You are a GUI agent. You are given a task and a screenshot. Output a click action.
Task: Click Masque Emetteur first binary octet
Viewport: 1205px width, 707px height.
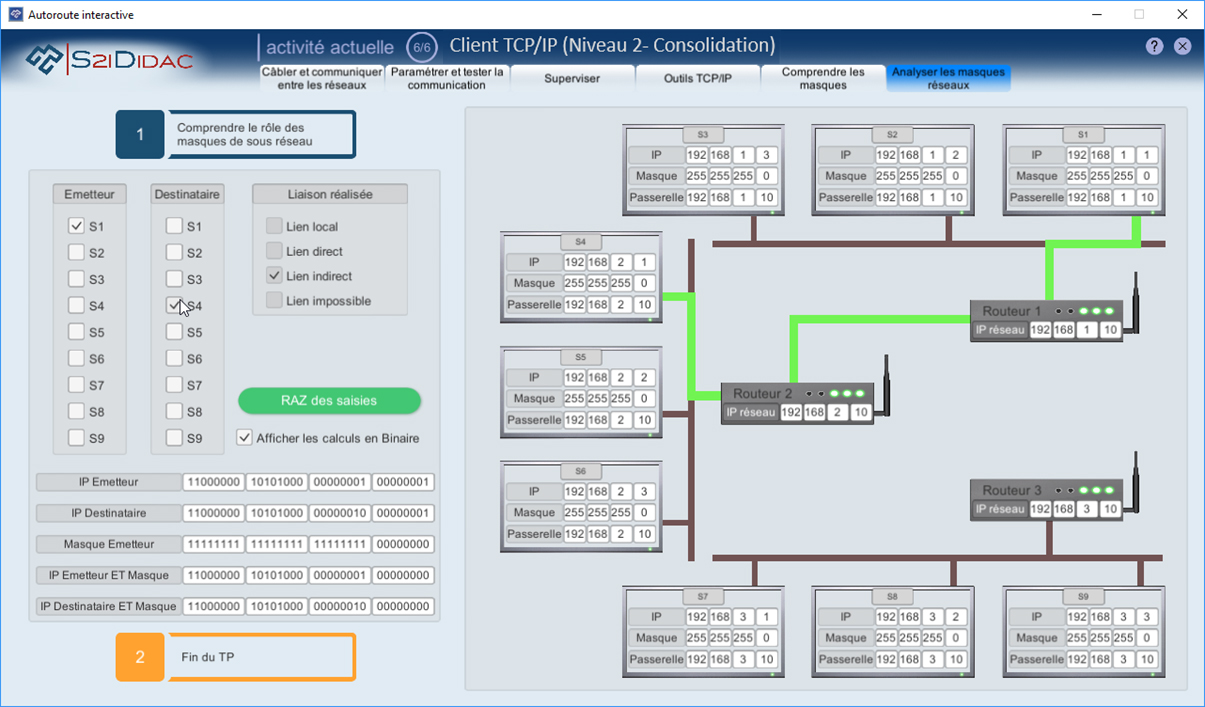coord(214,545)
